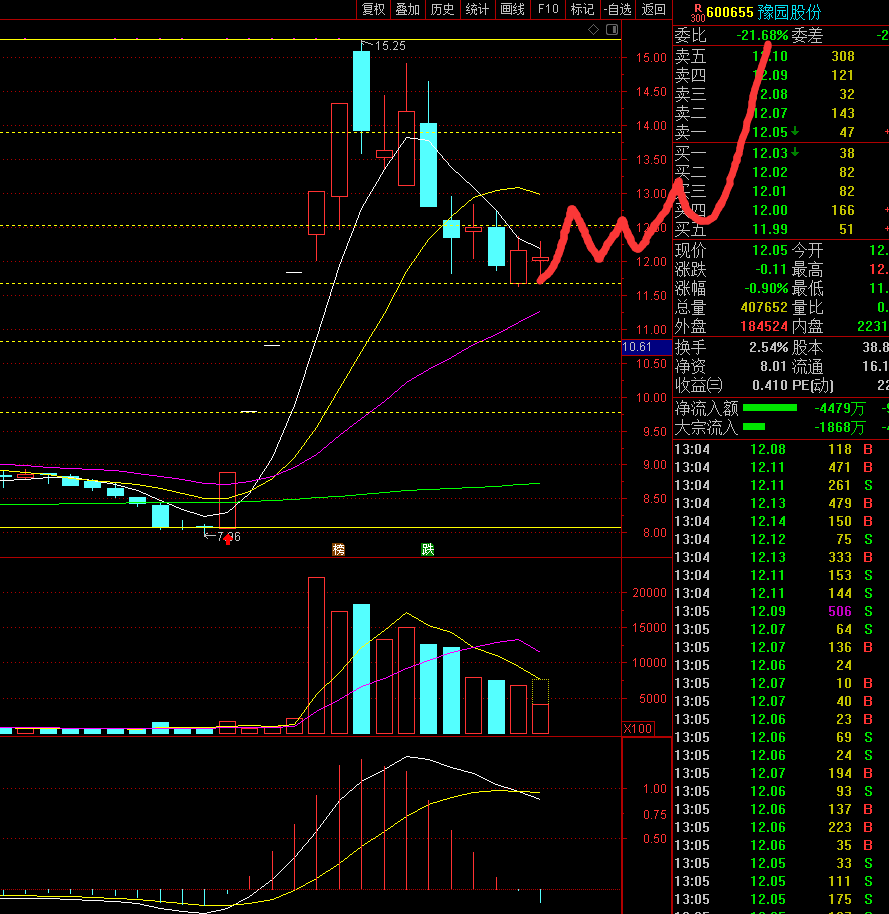Click the 外盘 value 184524

pyautogui.click(x=764, y=326)
